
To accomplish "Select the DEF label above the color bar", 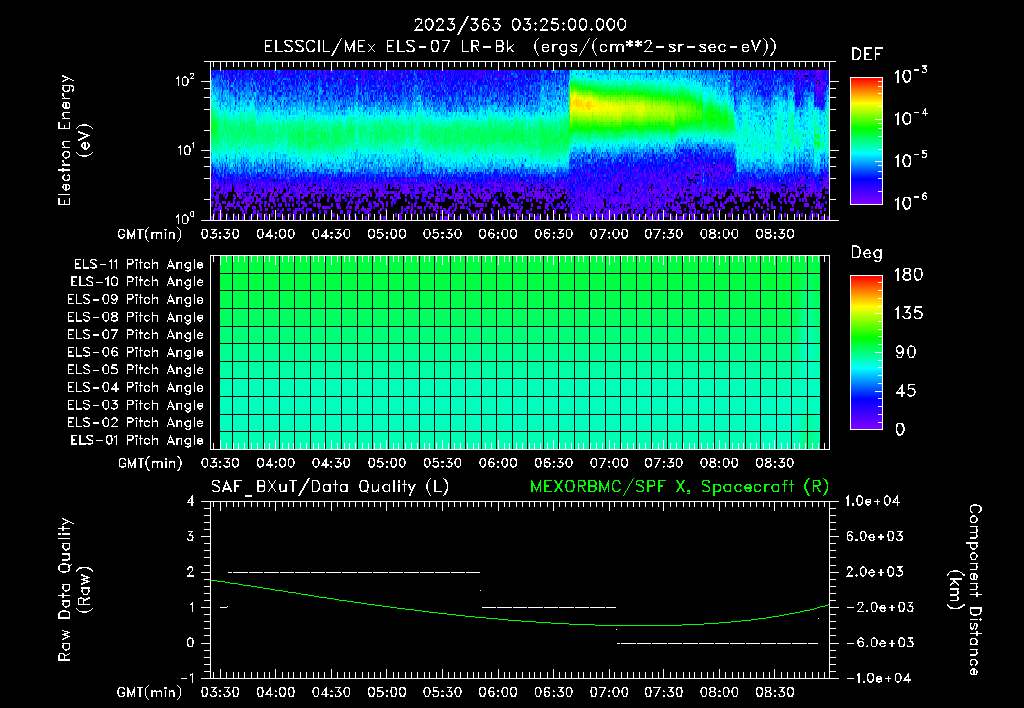I will pyautogui.click(x=866, y=55).
